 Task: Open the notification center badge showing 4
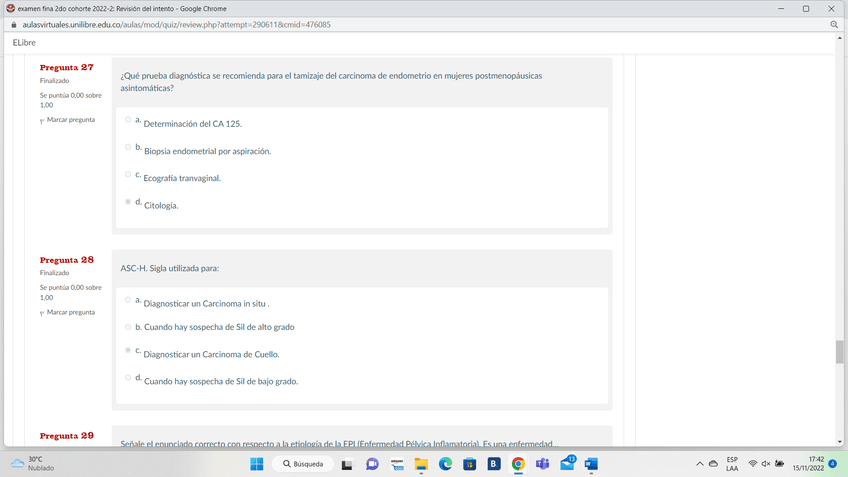coord(833,463)
